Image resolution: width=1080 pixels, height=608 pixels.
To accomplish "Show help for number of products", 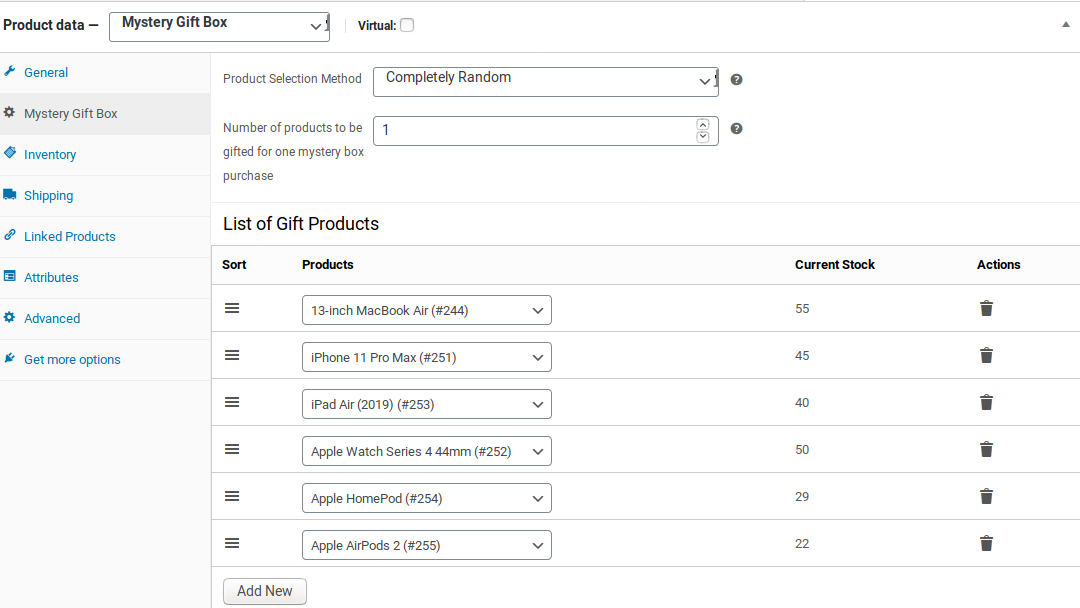I will pos(736,129).
